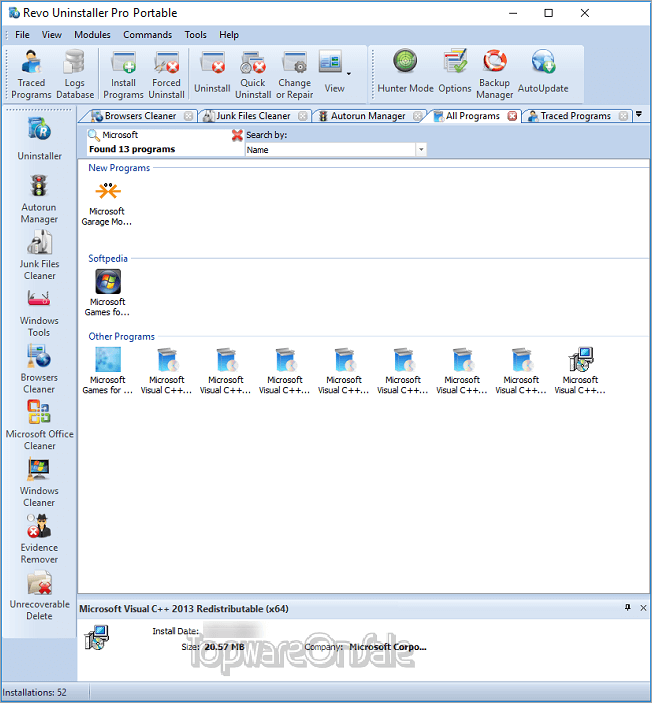This screenshot has width=652, height=703.
Task: Close the Junk Files Cleaner tab
Action: pyautogui.click(x=303, y=116)
